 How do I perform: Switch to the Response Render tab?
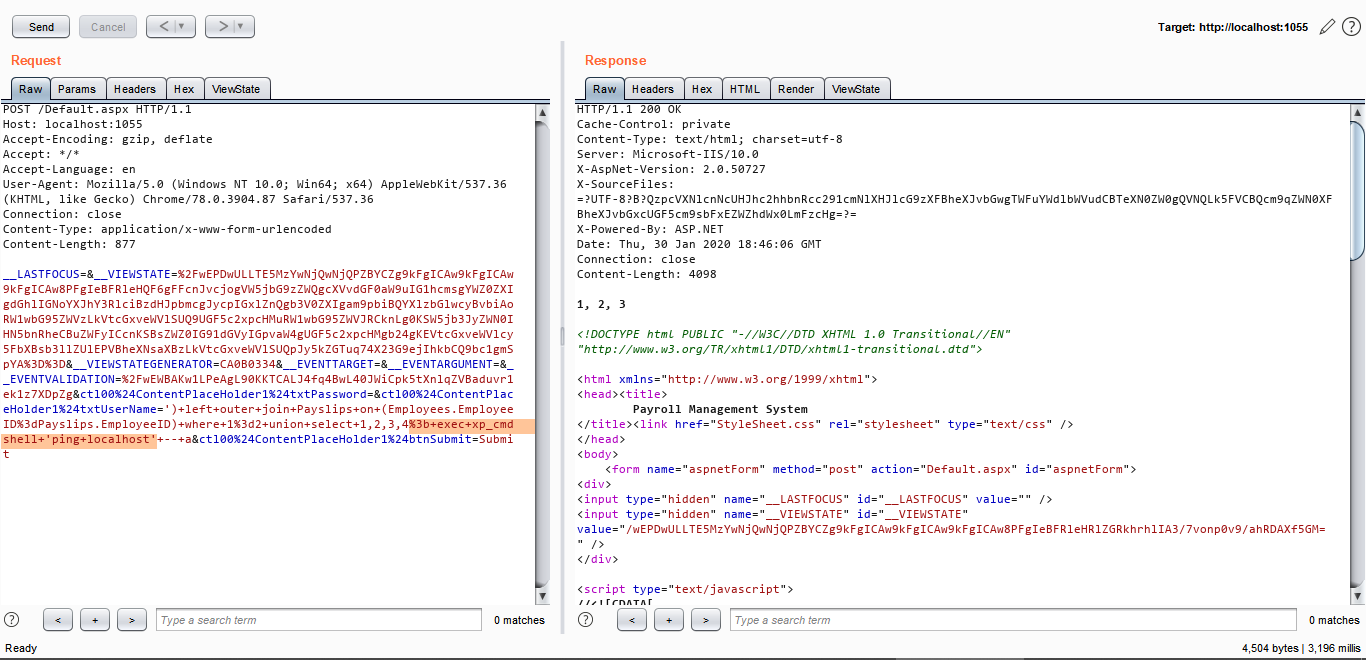(x=796, y=89)
